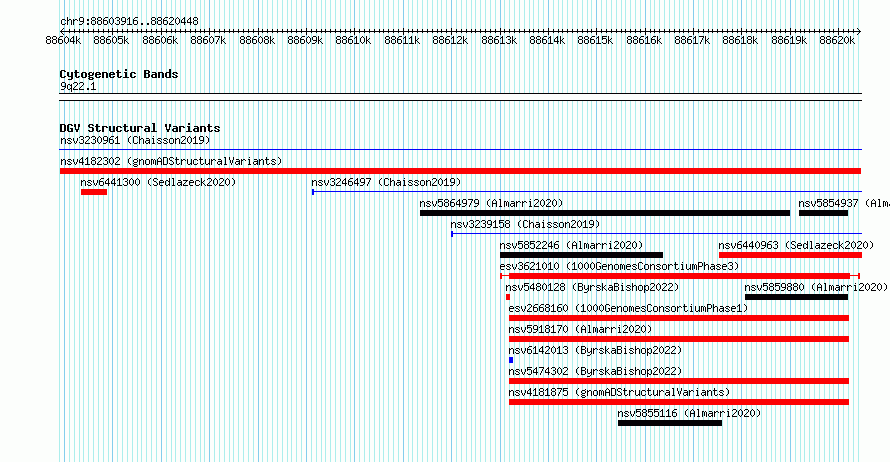Select the nsv4182302 (gnomADStructuralVariants) label
The image size is (890, 462).
pyautogui.click(x=171, y=161)
